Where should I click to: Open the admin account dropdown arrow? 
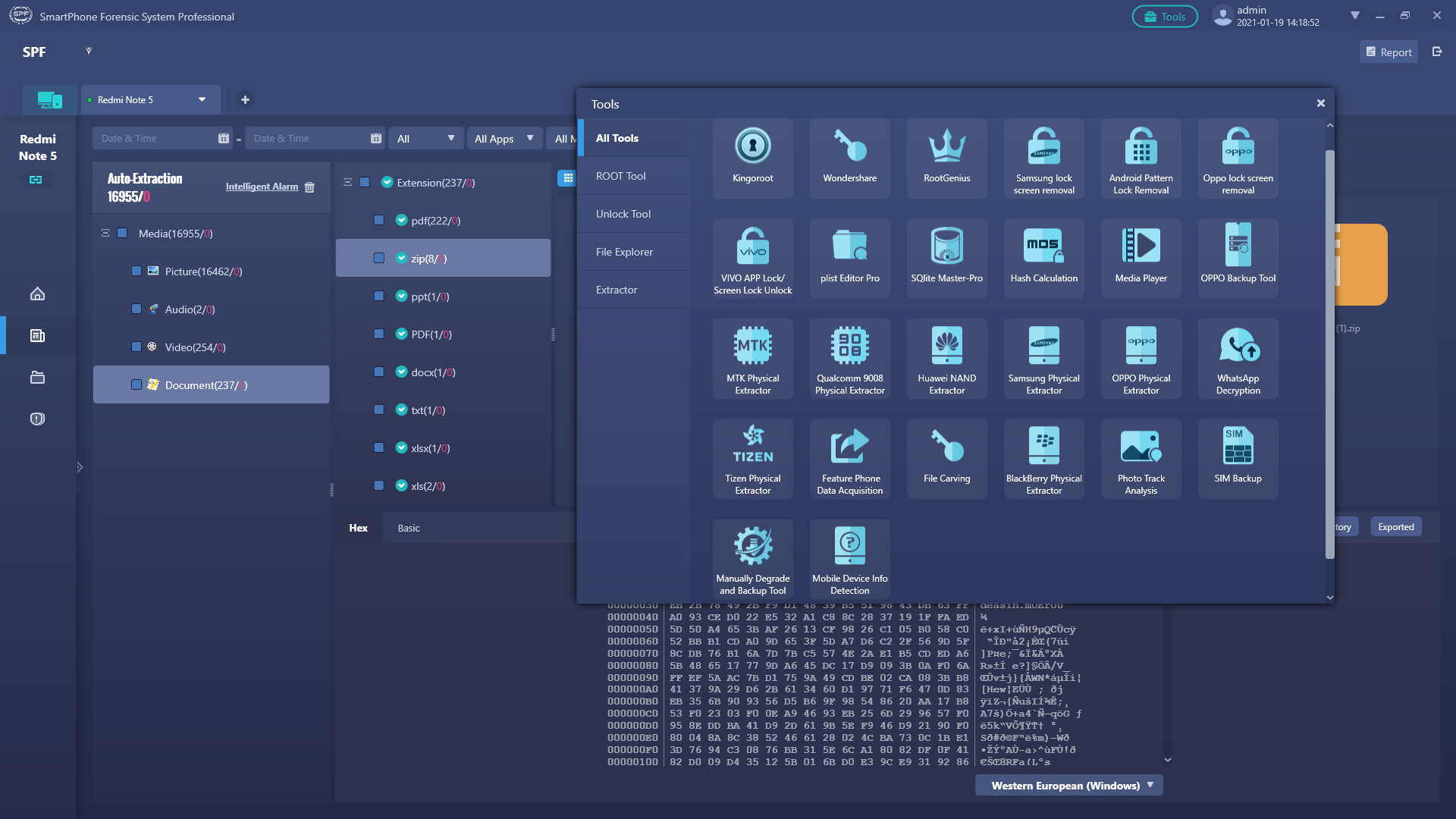pyautogui.click(x=1355, y=16)
